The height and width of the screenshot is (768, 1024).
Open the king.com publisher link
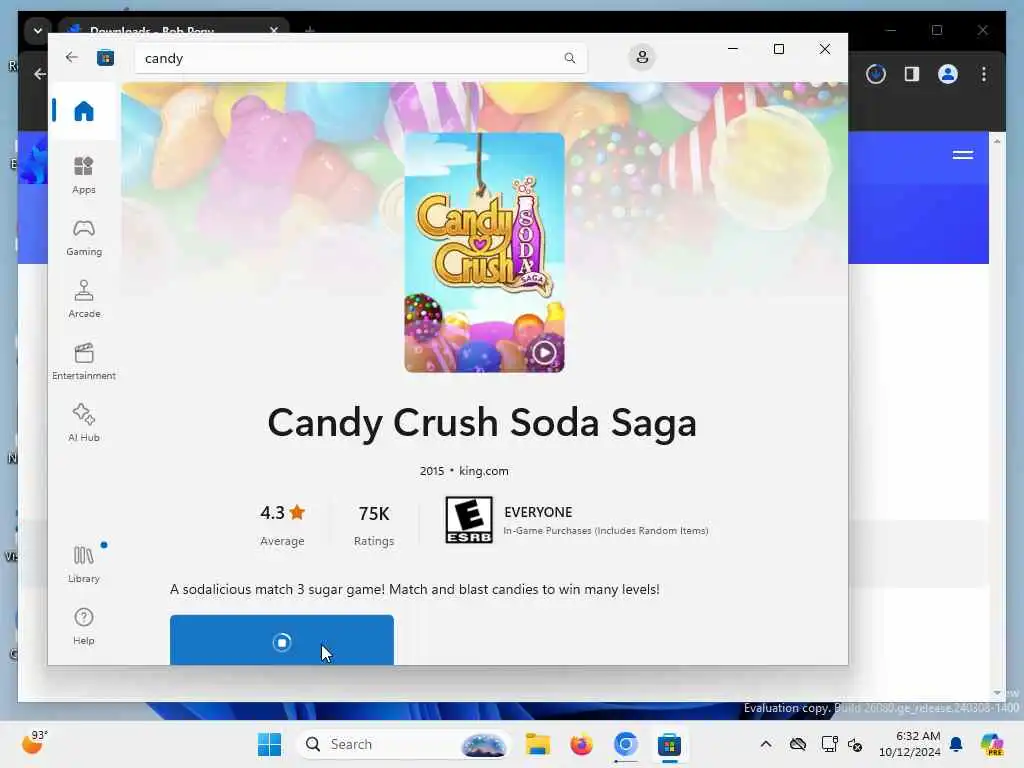tap(483, 471)
